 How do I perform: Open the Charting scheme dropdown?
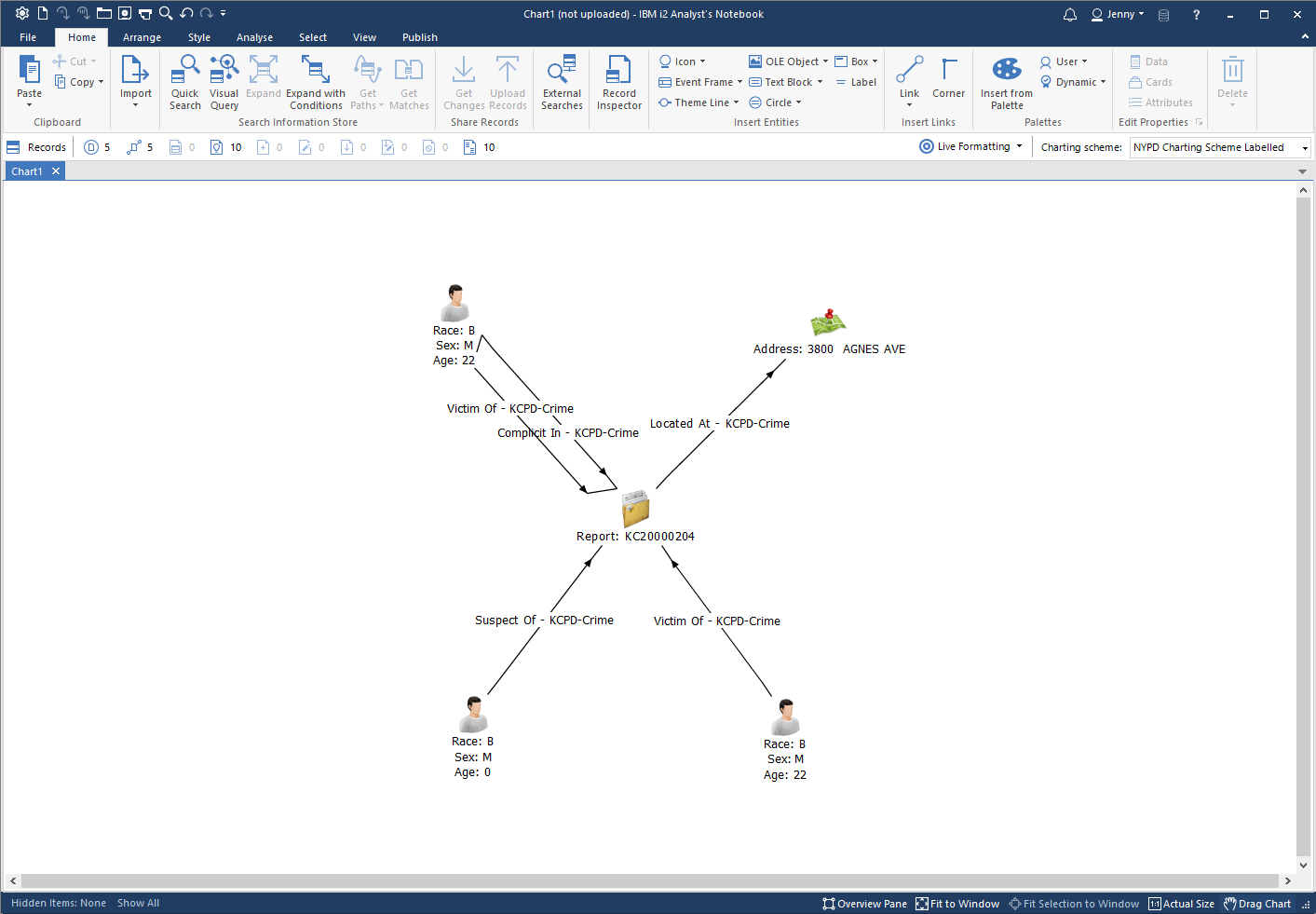[x=1220, y=147]
